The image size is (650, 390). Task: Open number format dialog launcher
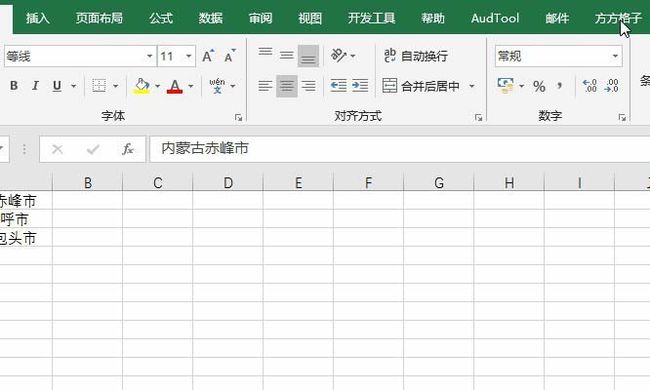coord(622,118)
